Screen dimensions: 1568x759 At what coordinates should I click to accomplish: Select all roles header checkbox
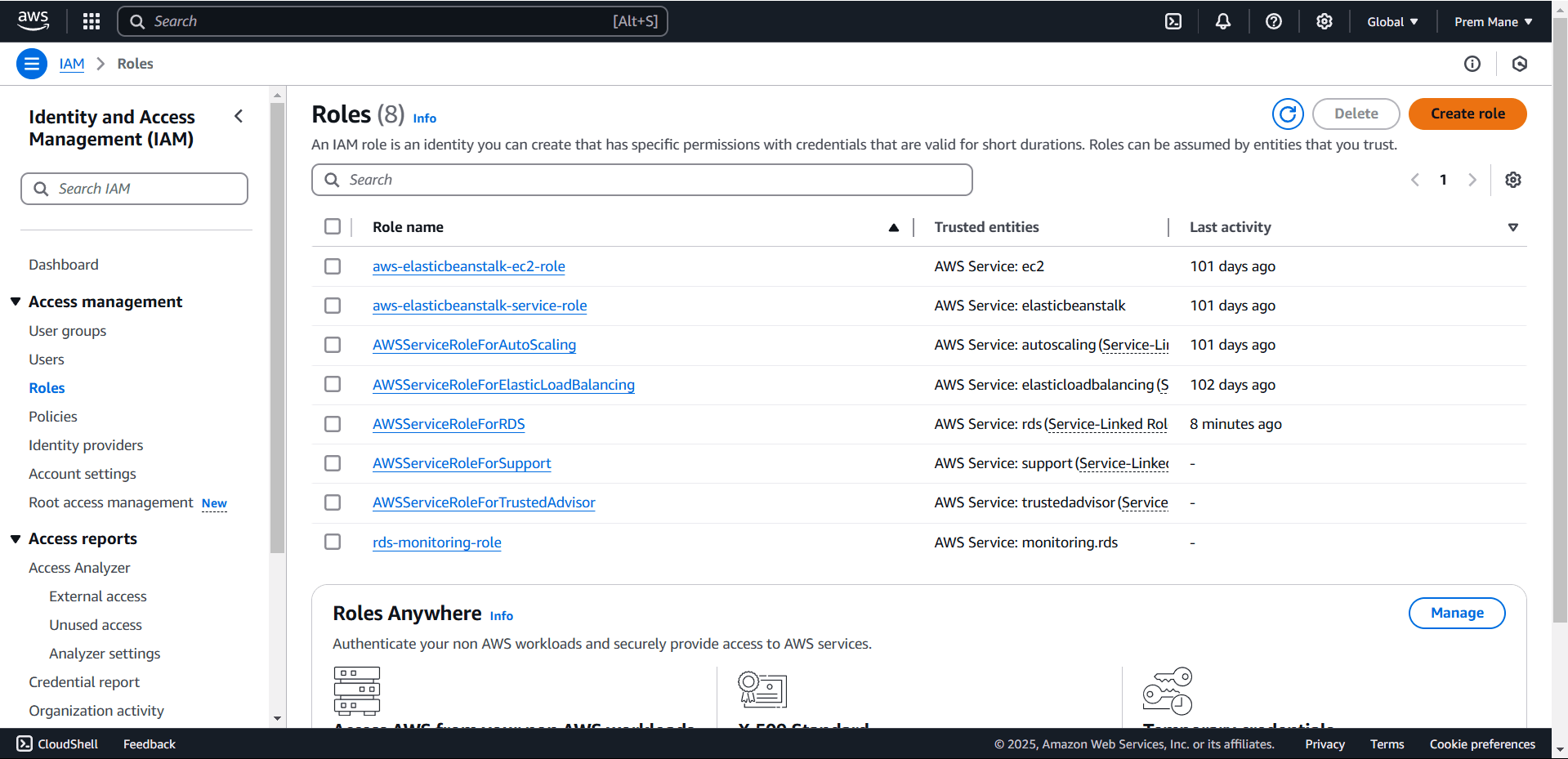[x=333, y=226]
